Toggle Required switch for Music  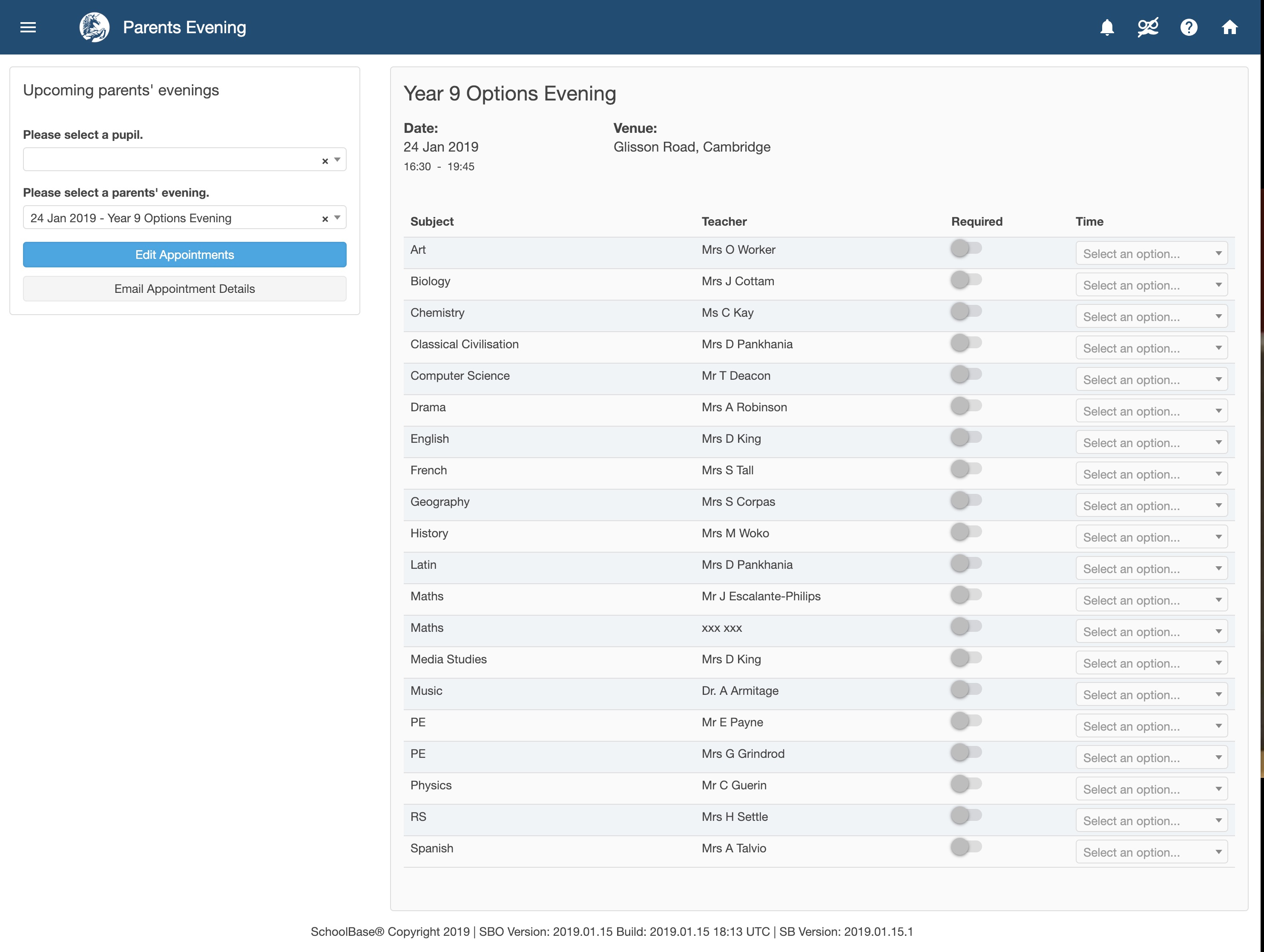click(966, 689)
